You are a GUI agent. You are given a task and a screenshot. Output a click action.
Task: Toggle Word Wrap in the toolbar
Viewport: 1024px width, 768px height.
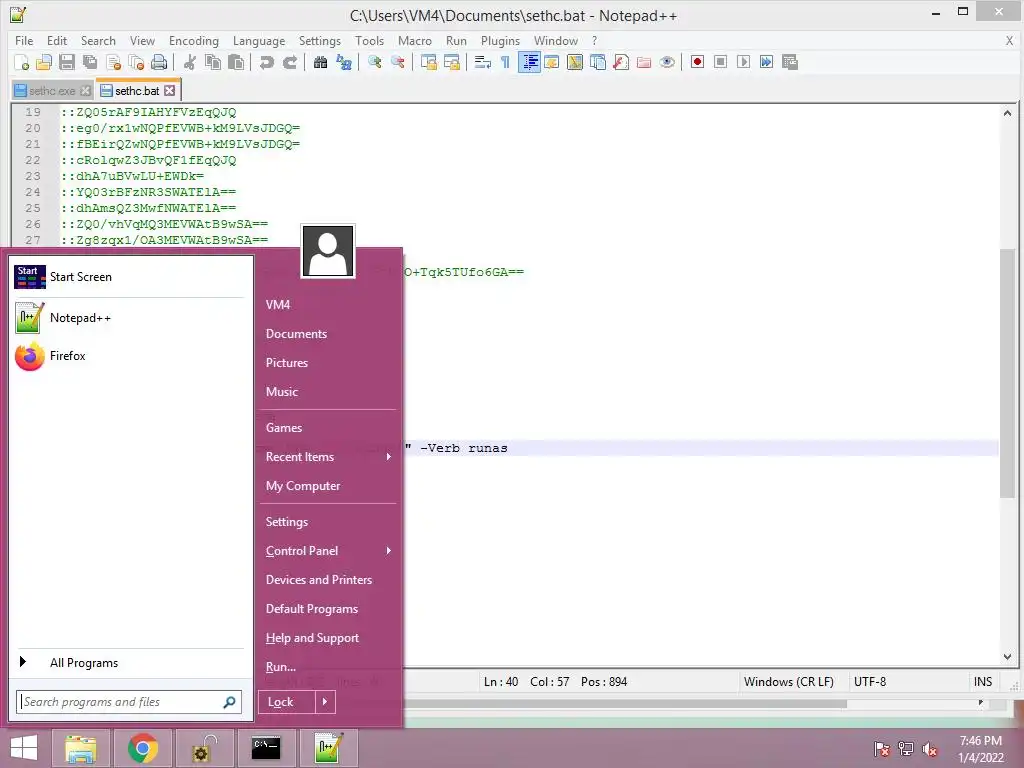[483, 62]
